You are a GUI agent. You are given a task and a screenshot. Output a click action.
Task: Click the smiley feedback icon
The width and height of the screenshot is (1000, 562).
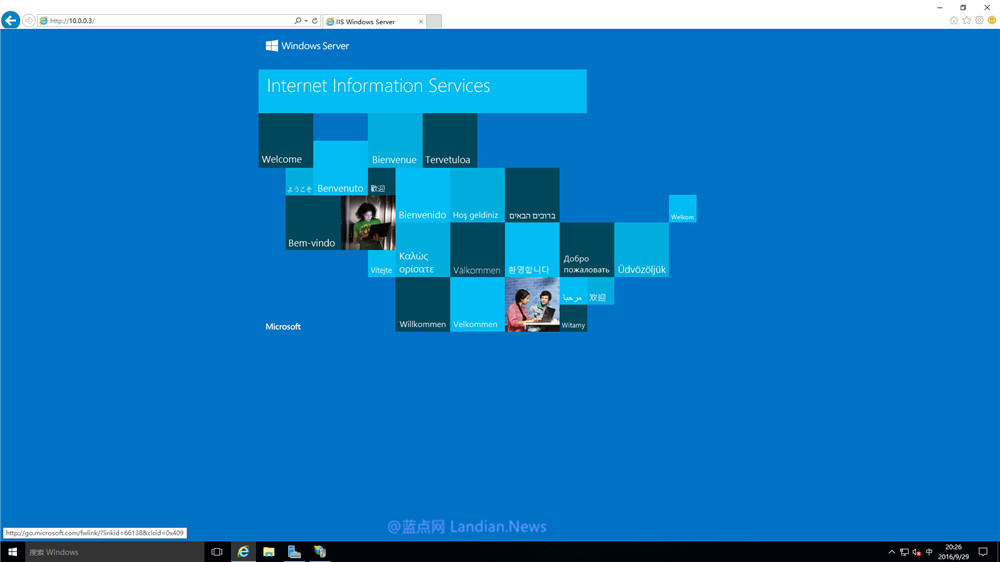[x=992, y=20]
